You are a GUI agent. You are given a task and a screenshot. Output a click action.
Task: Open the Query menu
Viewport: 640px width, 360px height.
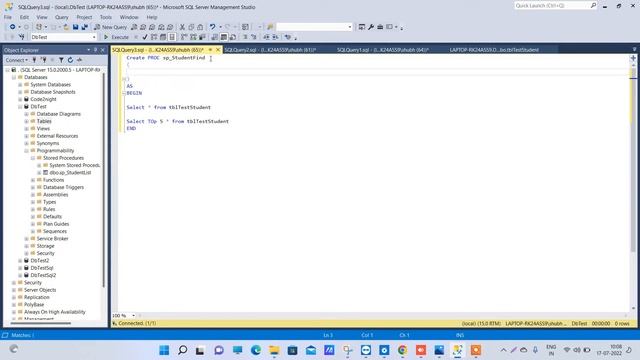[x=62, y=17]
